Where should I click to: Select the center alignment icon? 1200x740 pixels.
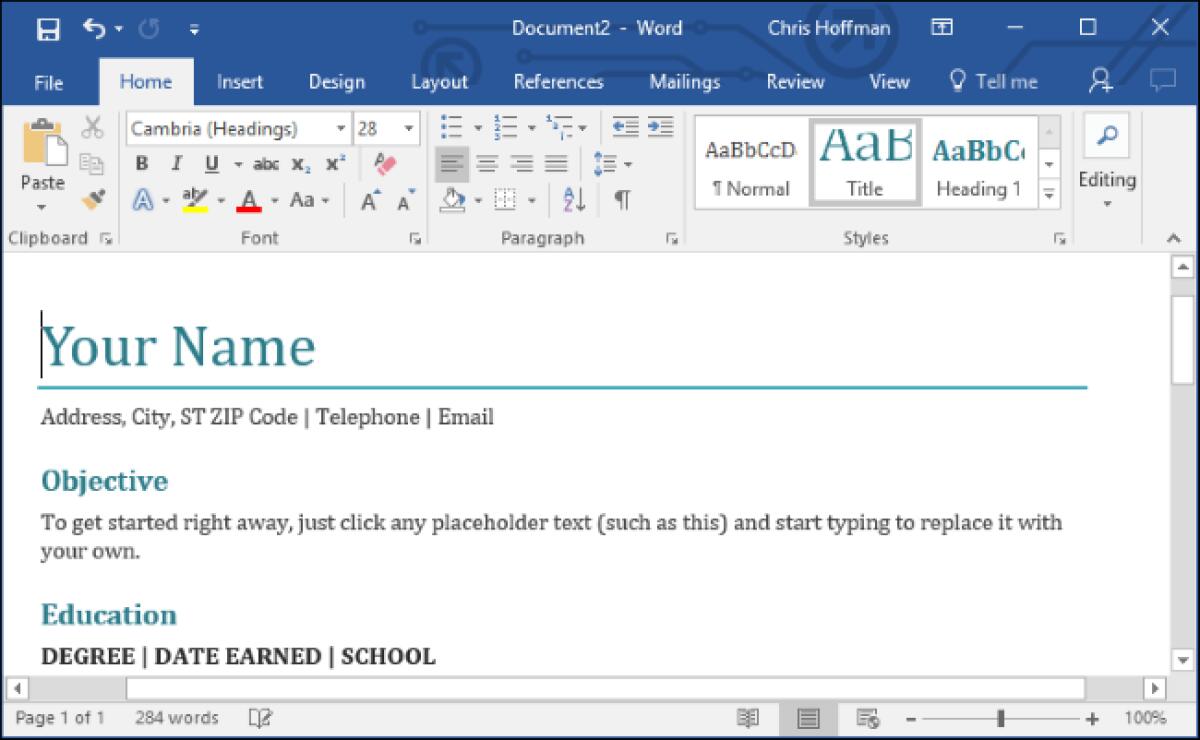[x=488, y=163]
